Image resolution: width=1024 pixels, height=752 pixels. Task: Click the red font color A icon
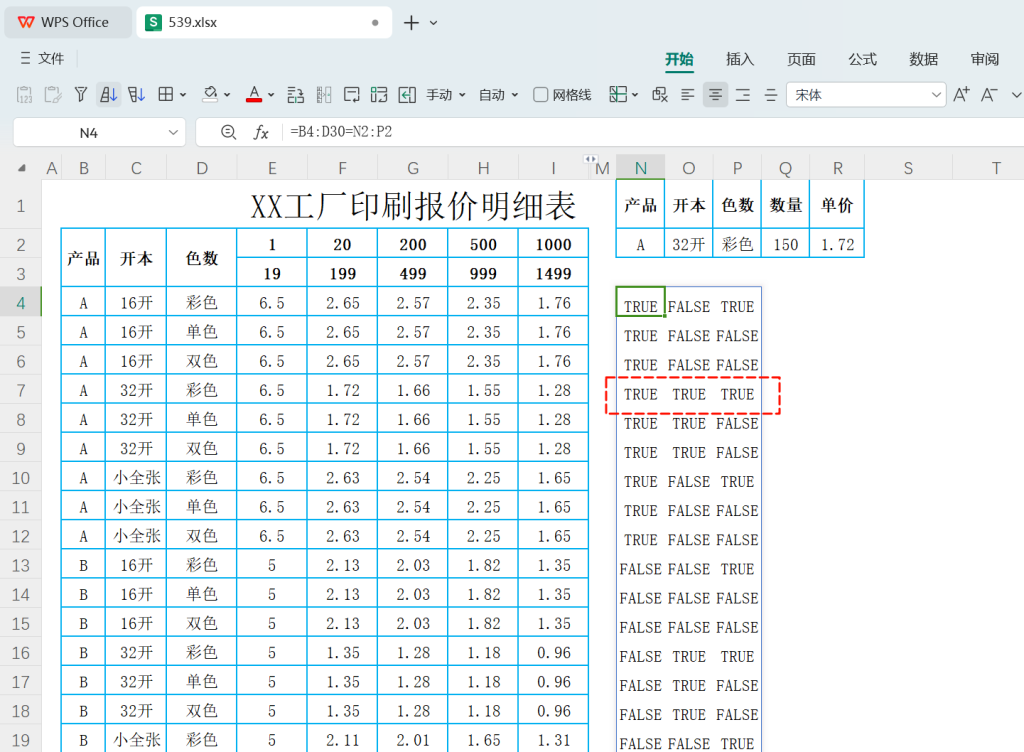pyautogui.click(x=254, y=95)
